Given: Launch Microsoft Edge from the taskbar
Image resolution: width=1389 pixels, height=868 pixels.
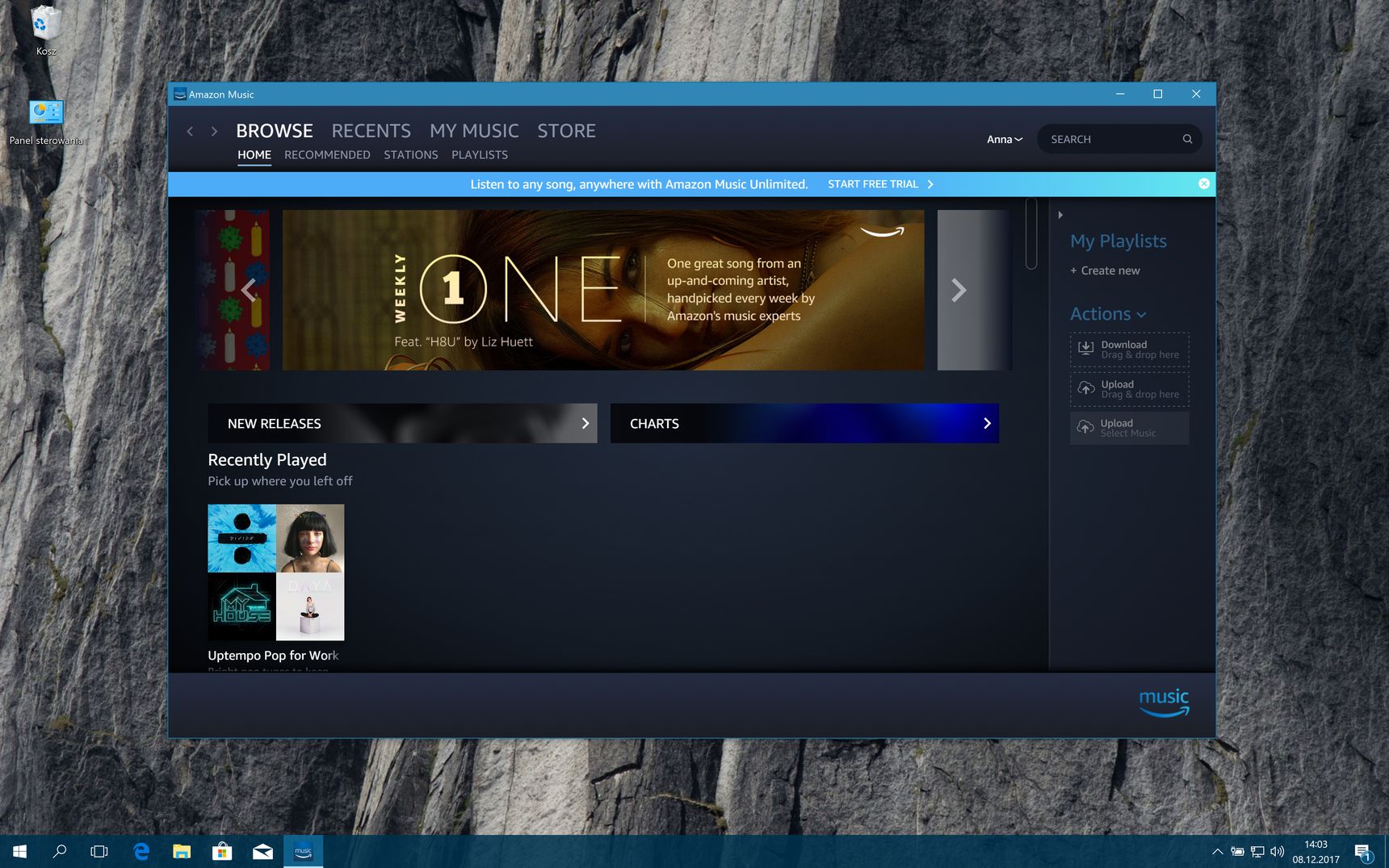Looking at the screenshot, I should [141, 851].
